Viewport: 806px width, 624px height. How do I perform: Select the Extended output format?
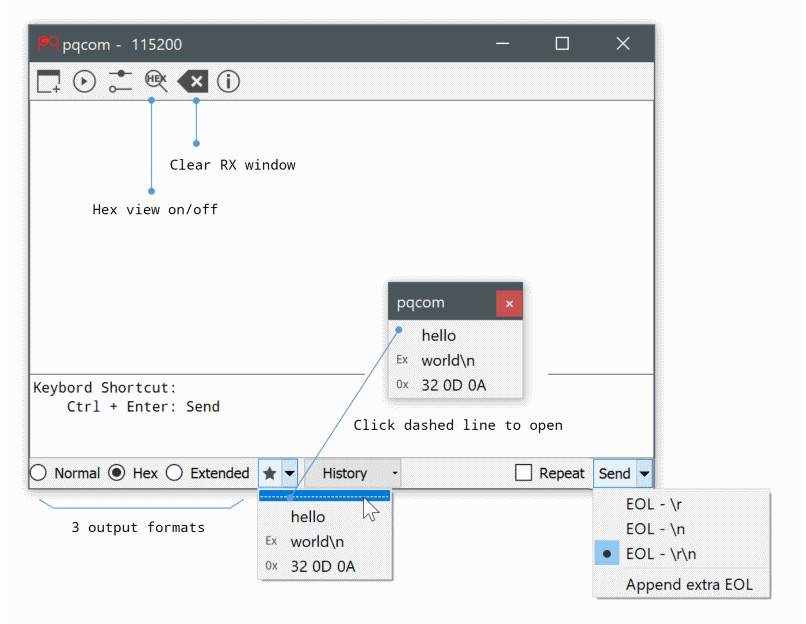pyautogui.click(x=208, y=473)
